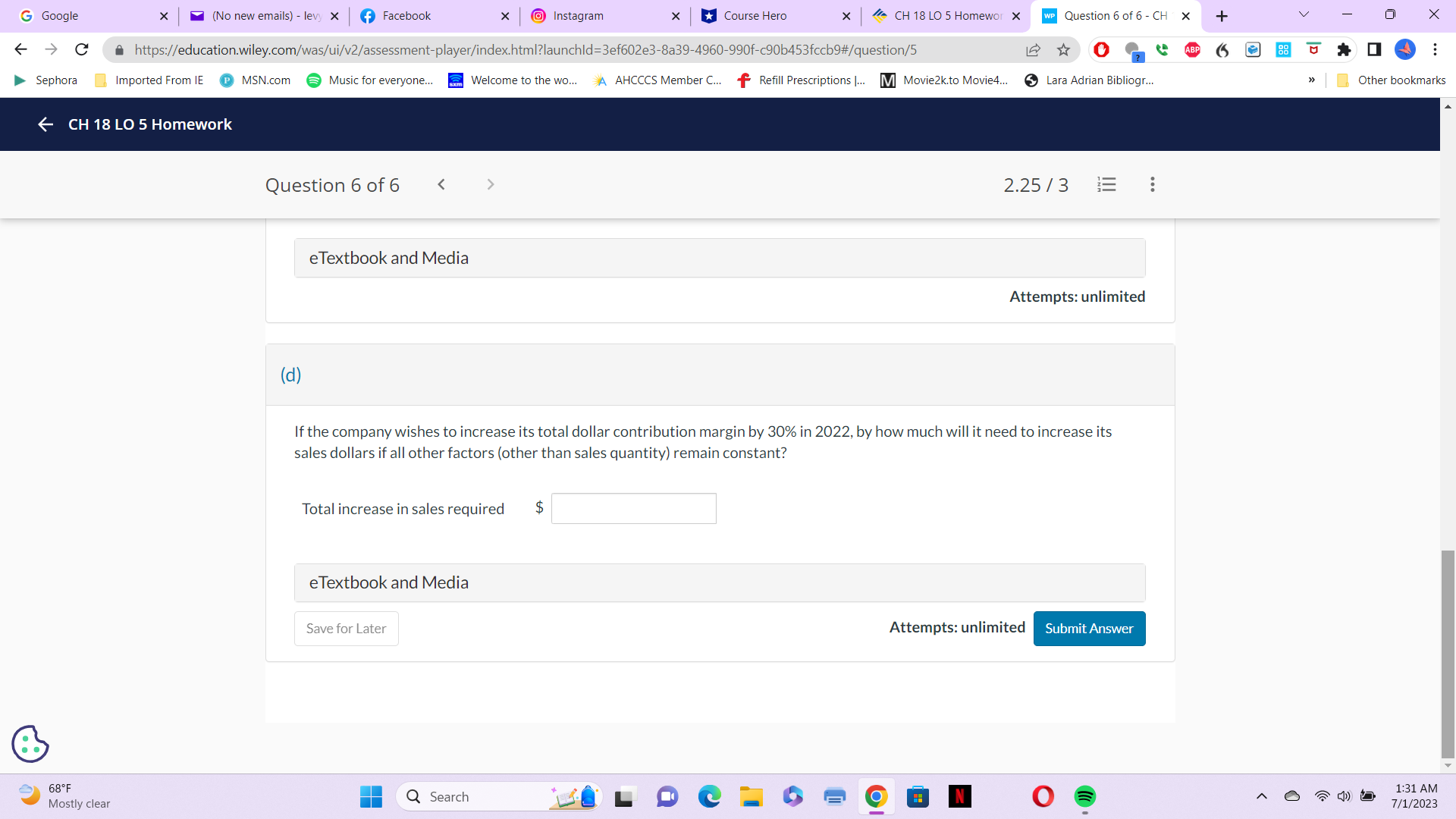Advance to next question with right chevron
1456x819 pixels.
491,184
